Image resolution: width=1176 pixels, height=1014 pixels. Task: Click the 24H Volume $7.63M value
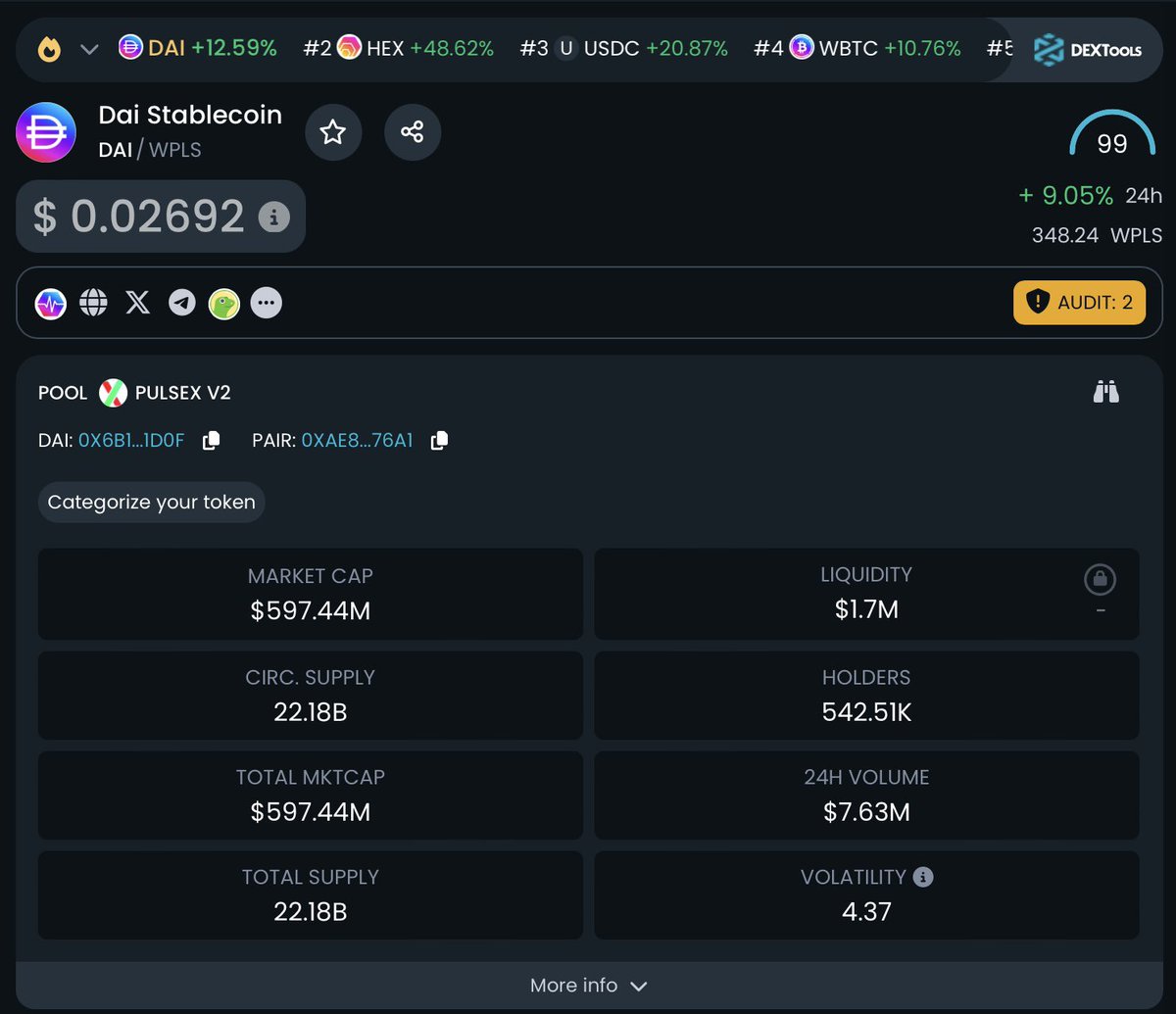(866, 812)
